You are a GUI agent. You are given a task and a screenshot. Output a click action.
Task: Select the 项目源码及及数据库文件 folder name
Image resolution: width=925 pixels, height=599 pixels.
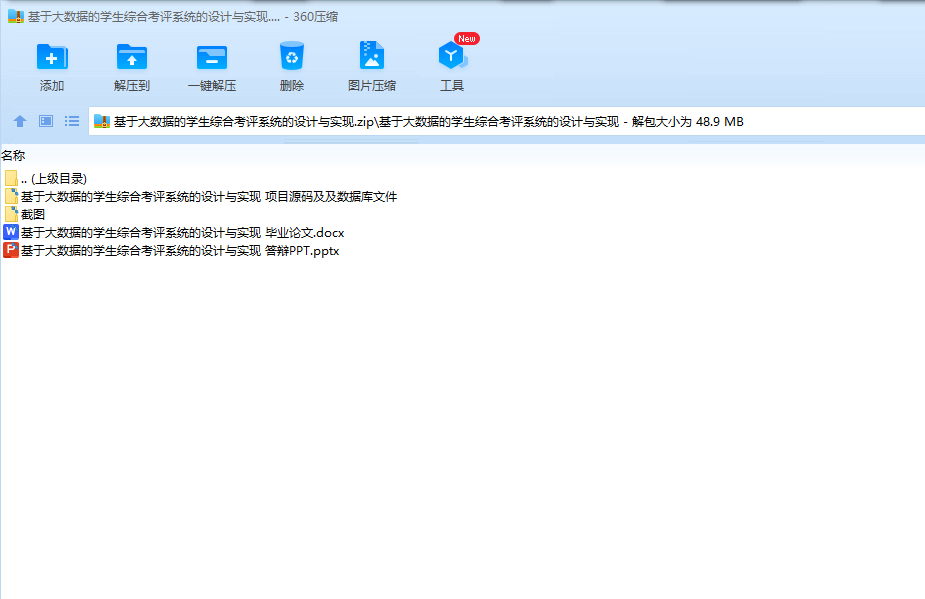pos(209,197)
